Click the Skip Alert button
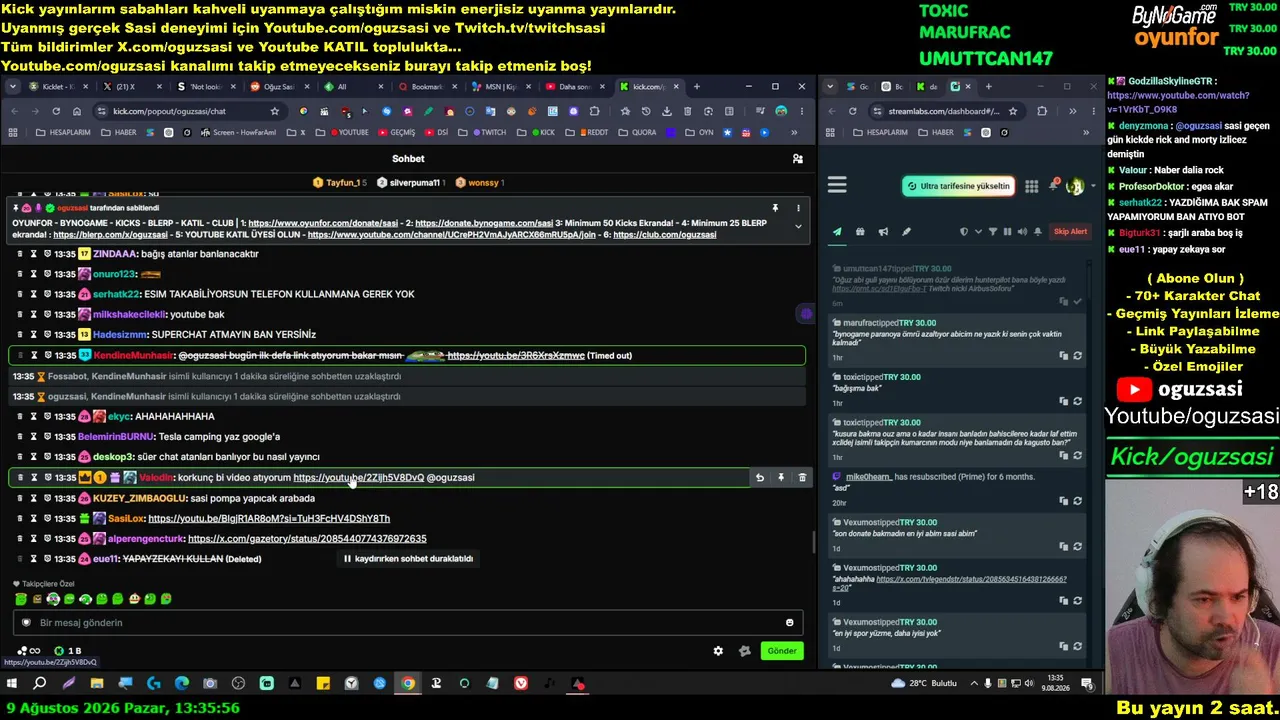1280x720 pixels. [1070, 232]
